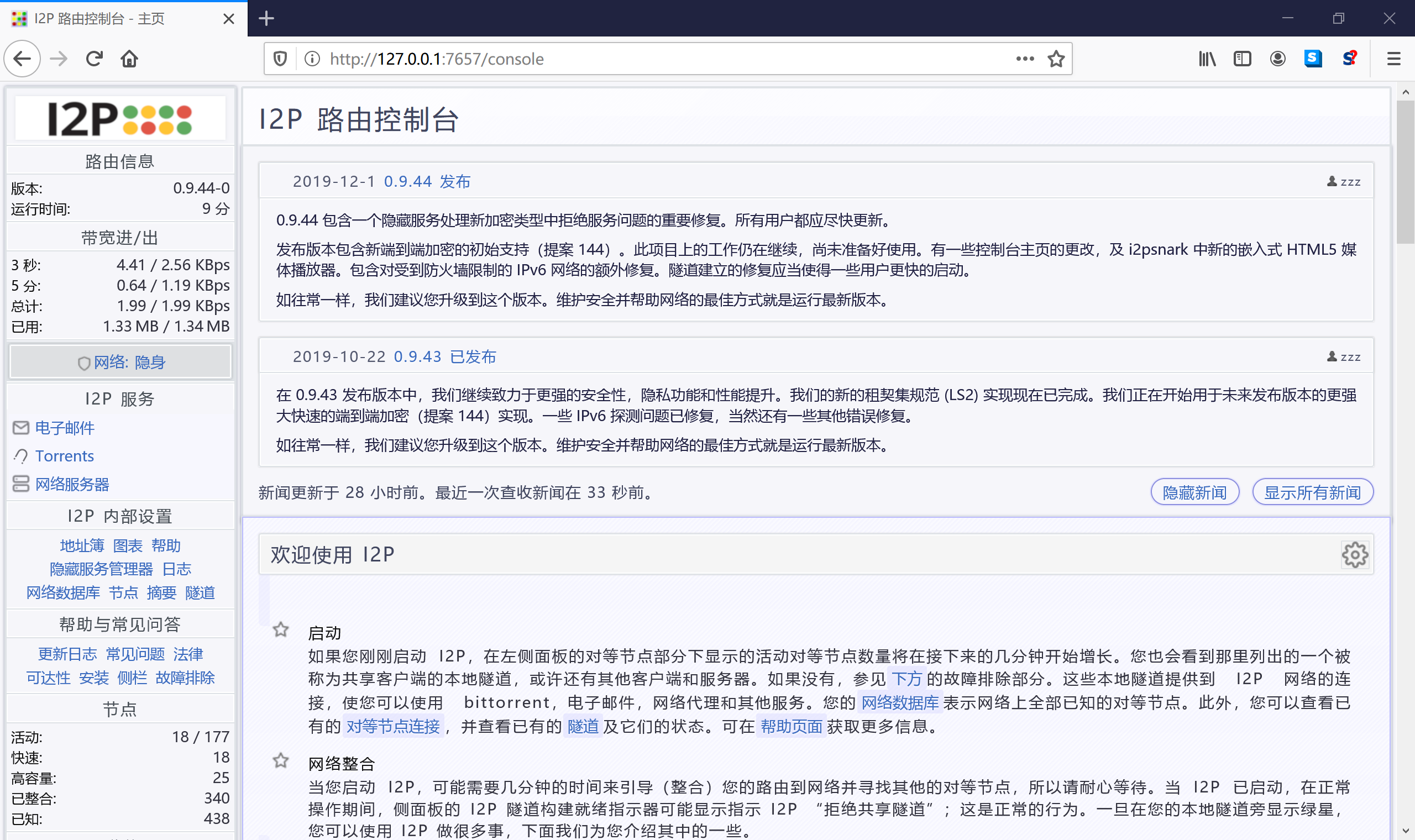The height and width of the screenshot is (840, 1415).
Task: Open the Library bookshelf icon
Action: (x=1207, y=59)
